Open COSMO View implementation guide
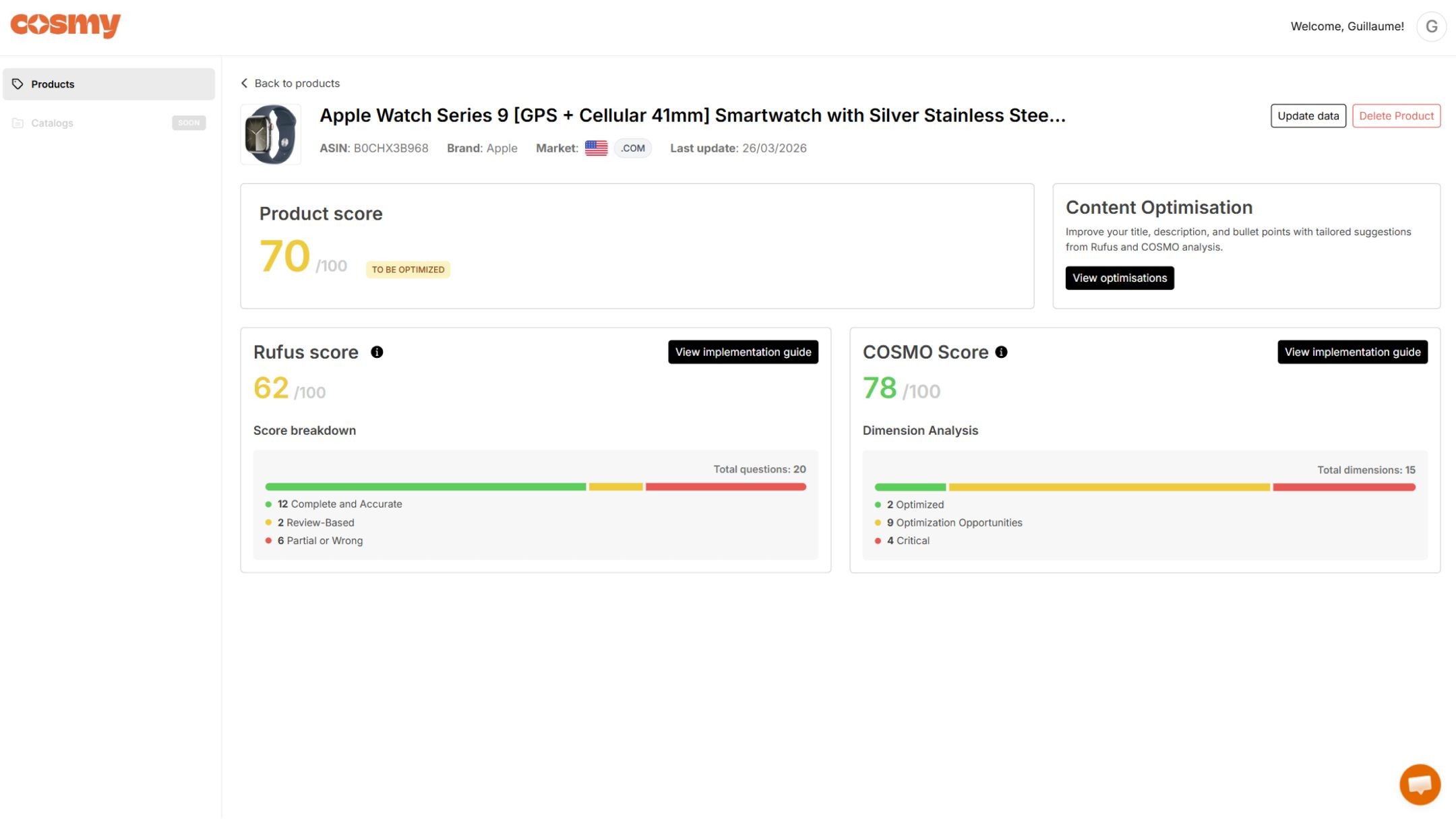This screenshot has width=1456, height=819. [x=1352, y=352]
